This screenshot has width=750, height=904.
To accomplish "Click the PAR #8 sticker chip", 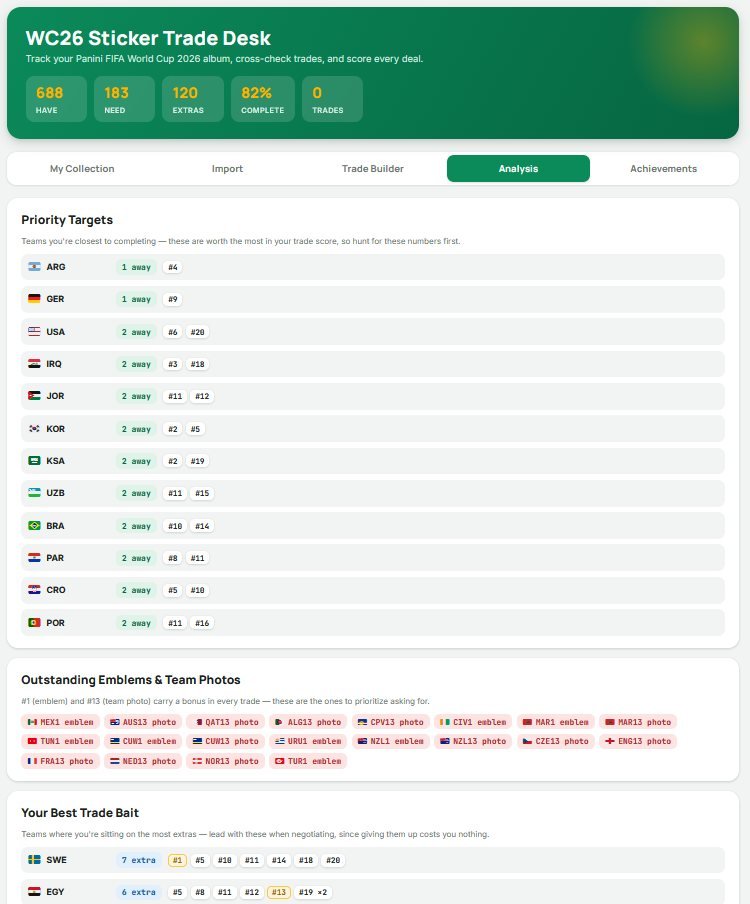I will pos(173,558).
